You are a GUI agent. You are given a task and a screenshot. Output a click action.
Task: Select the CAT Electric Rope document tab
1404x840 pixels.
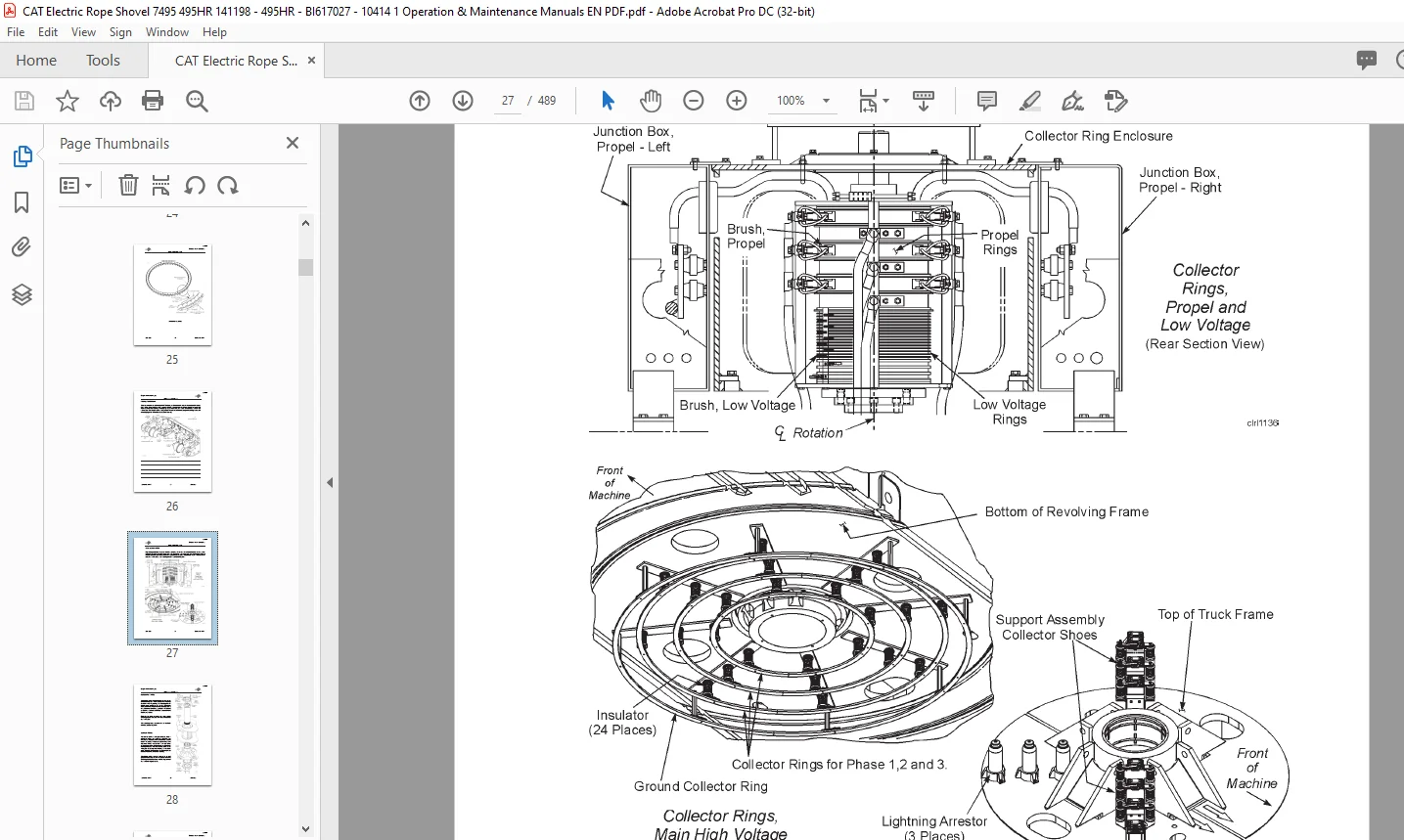click(236, 61)
